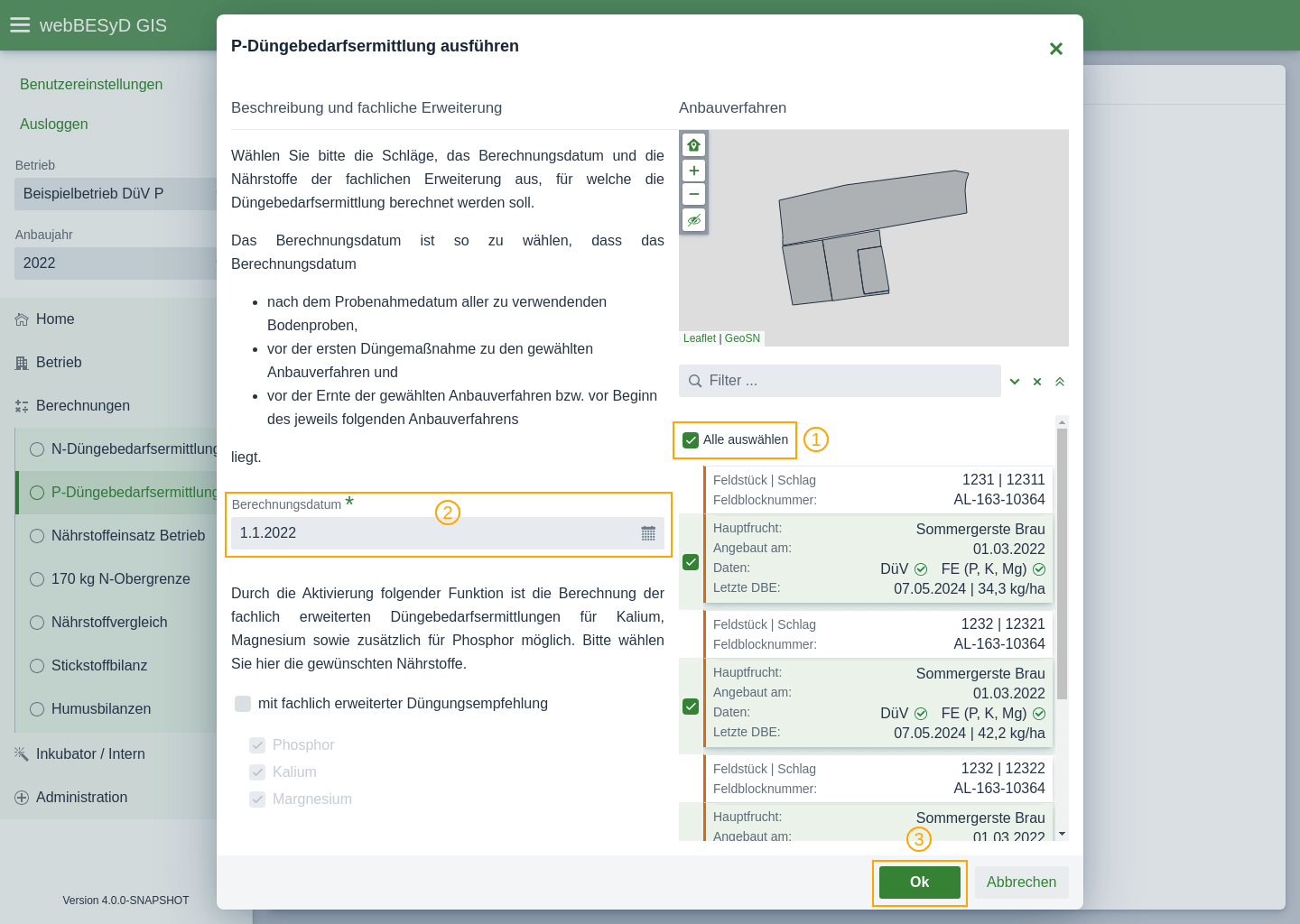Open Nährstoffvergleich menu item
The image size is (1300, 924).
coord(117,623)
